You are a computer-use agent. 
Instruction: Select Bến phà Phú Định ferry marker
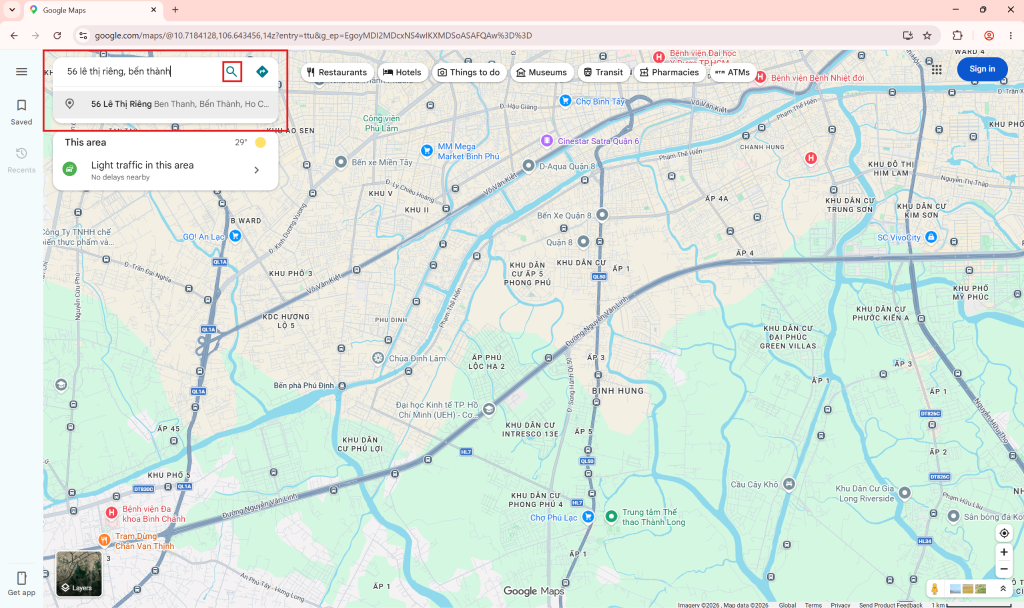342,386
